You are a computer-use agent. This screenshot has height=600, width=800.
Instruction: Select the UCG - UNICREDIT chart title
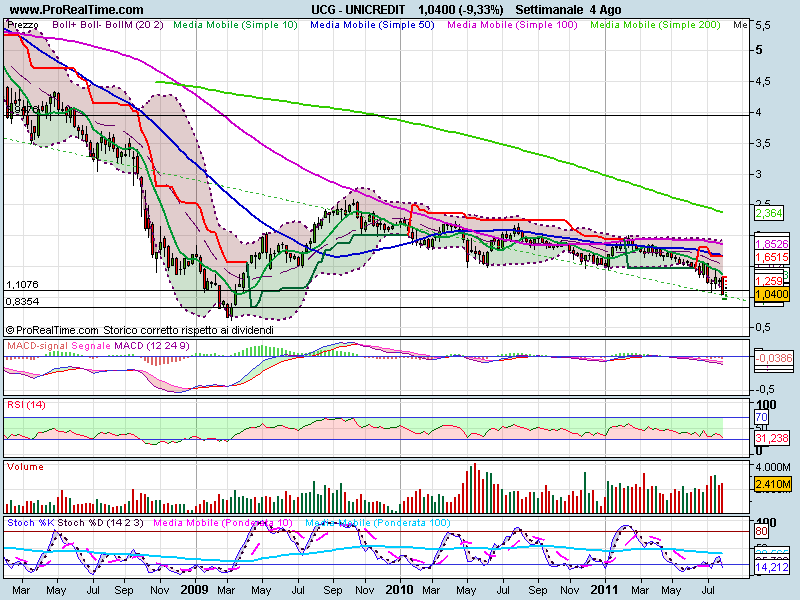358,9
